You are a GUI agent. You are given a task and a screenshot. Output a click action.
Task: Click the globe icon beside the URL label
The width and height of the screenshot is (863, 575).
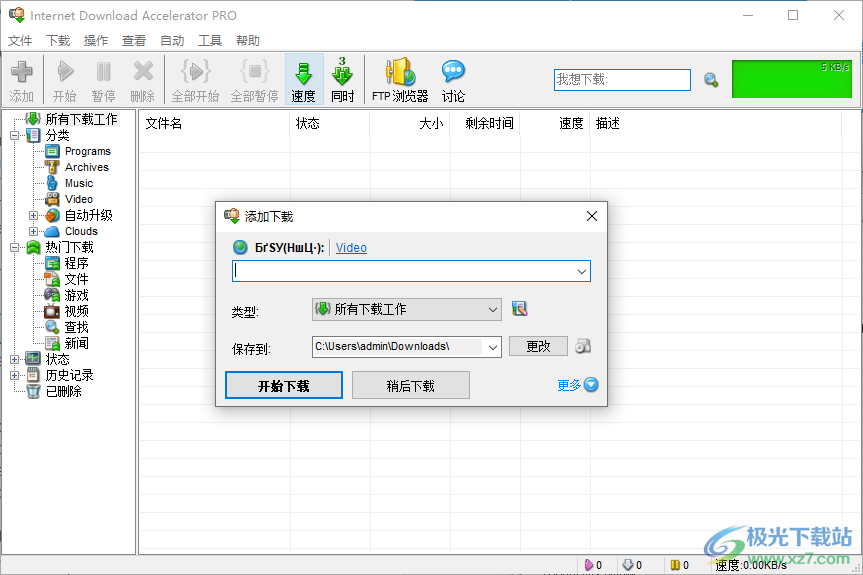point(240,248)
